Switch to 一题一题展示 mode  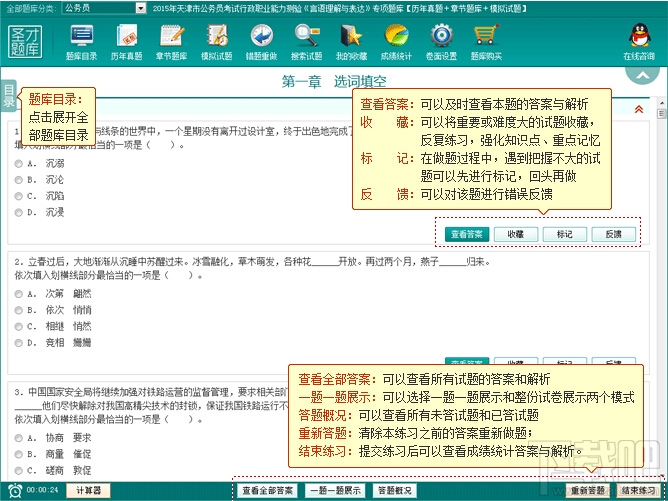335,491
